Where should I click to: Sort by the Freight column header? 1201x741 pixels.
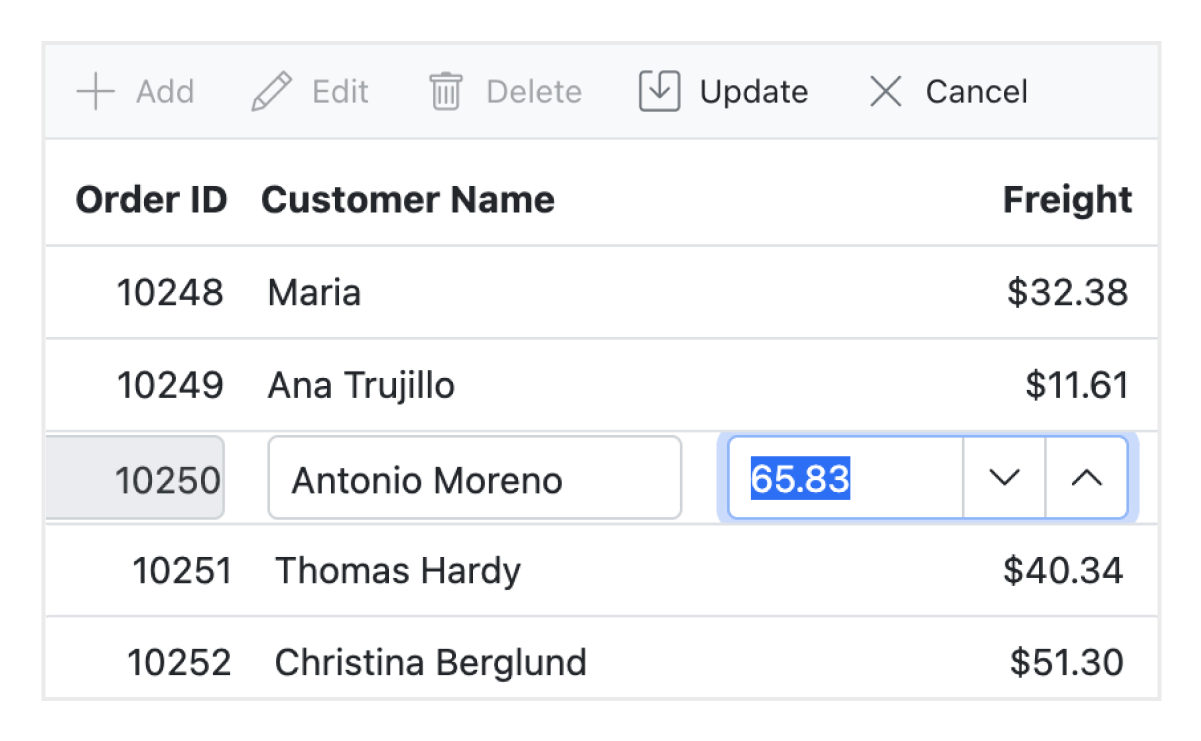[1067, 200]
